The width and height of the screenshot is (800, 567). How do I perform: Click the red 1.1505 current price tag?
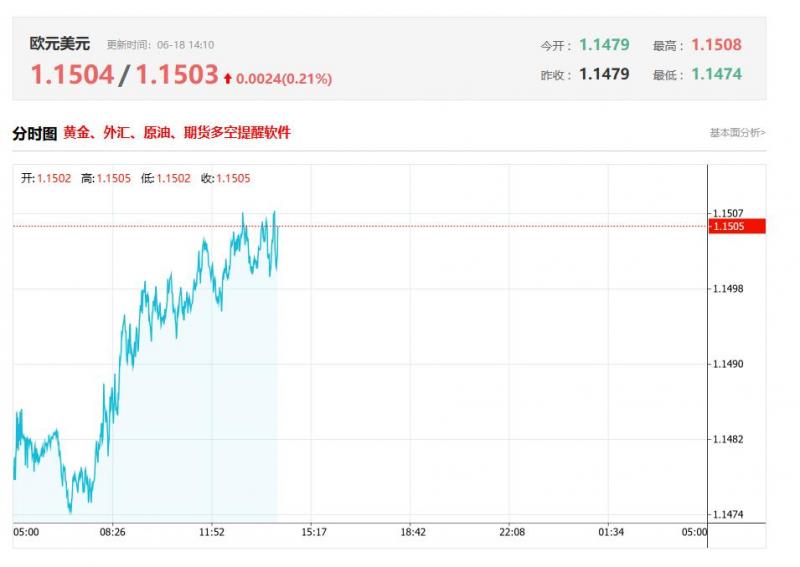pyautogui.click(x=737, y=226)
